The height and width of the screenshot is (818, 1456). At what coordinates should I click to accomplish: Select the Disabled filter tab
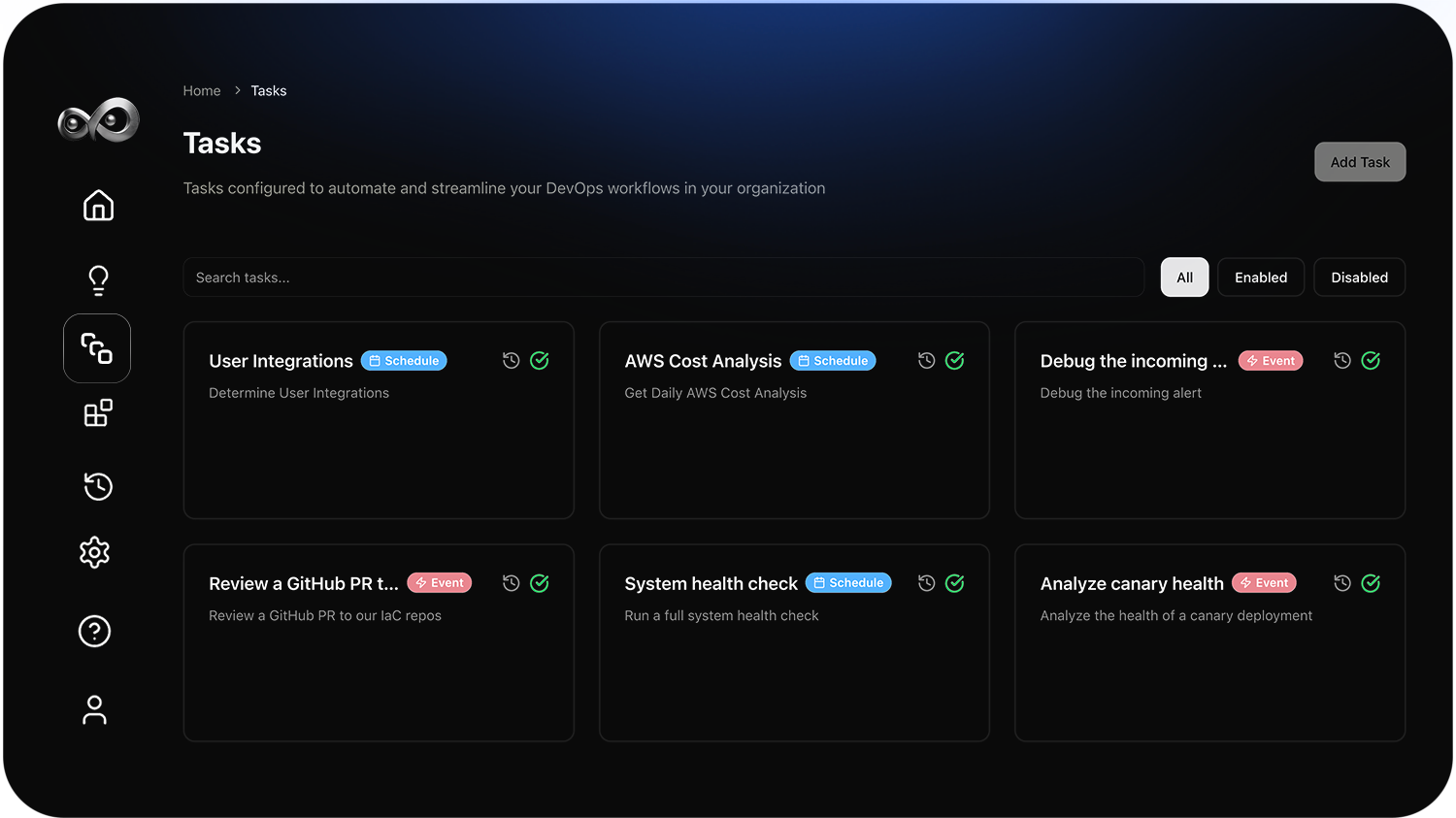click(x=1360, y=278)
